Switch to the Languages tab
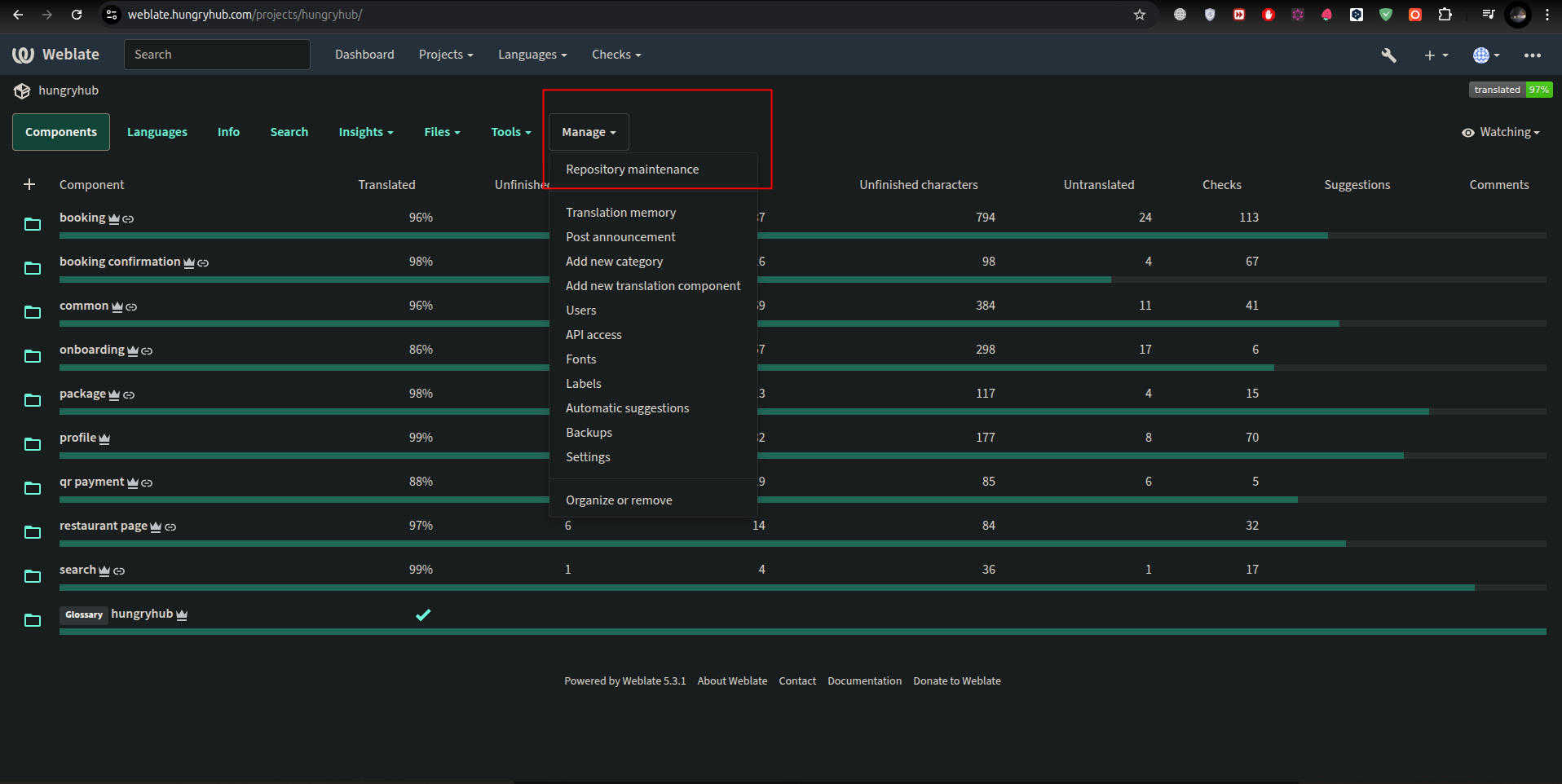This screenshot has height=784, width=1562. pos(157,132)
